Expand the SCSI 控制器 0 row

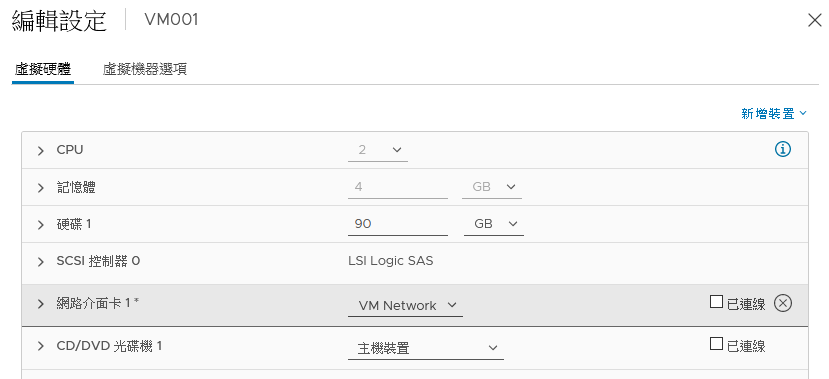point(41,262)
